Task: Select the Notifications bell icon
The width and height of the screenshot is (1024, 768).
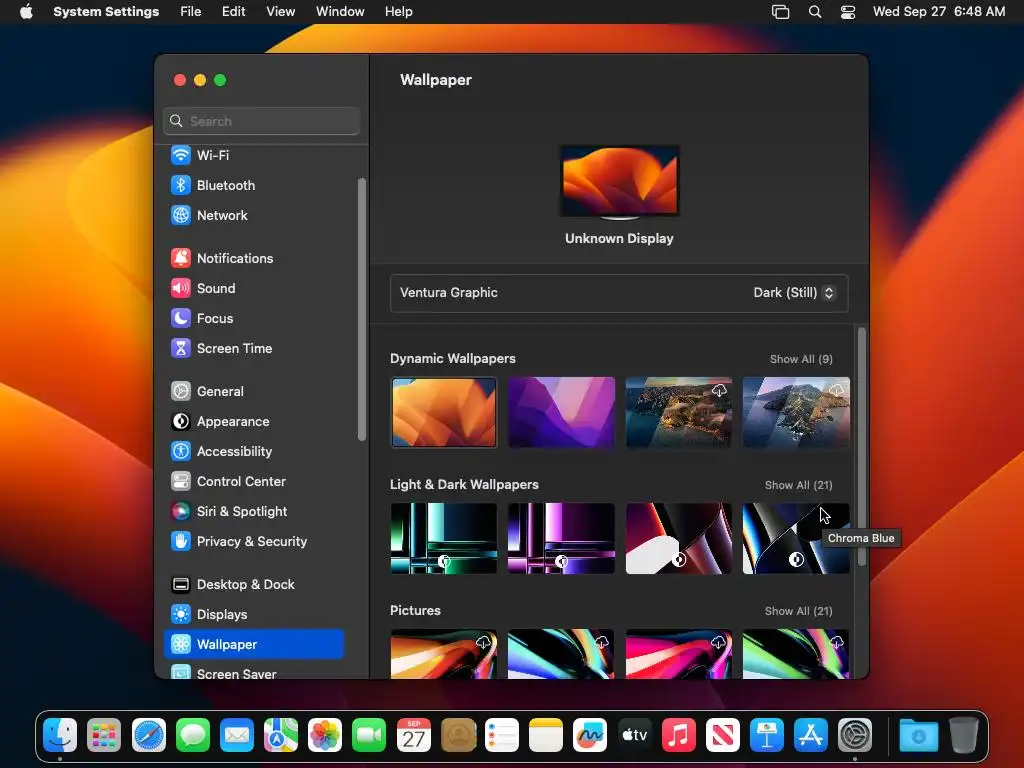Action: pos(181,258)
